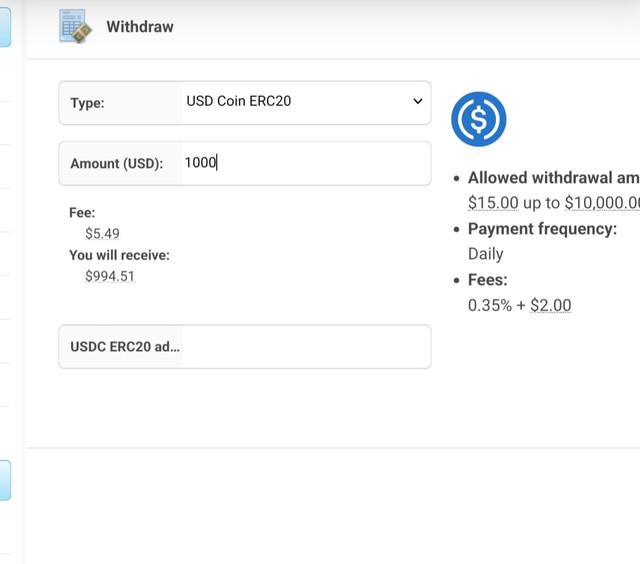Screen dimensions: 640x564
Task: Click the Daily payment frequency text
Action: tap(486, 254)
